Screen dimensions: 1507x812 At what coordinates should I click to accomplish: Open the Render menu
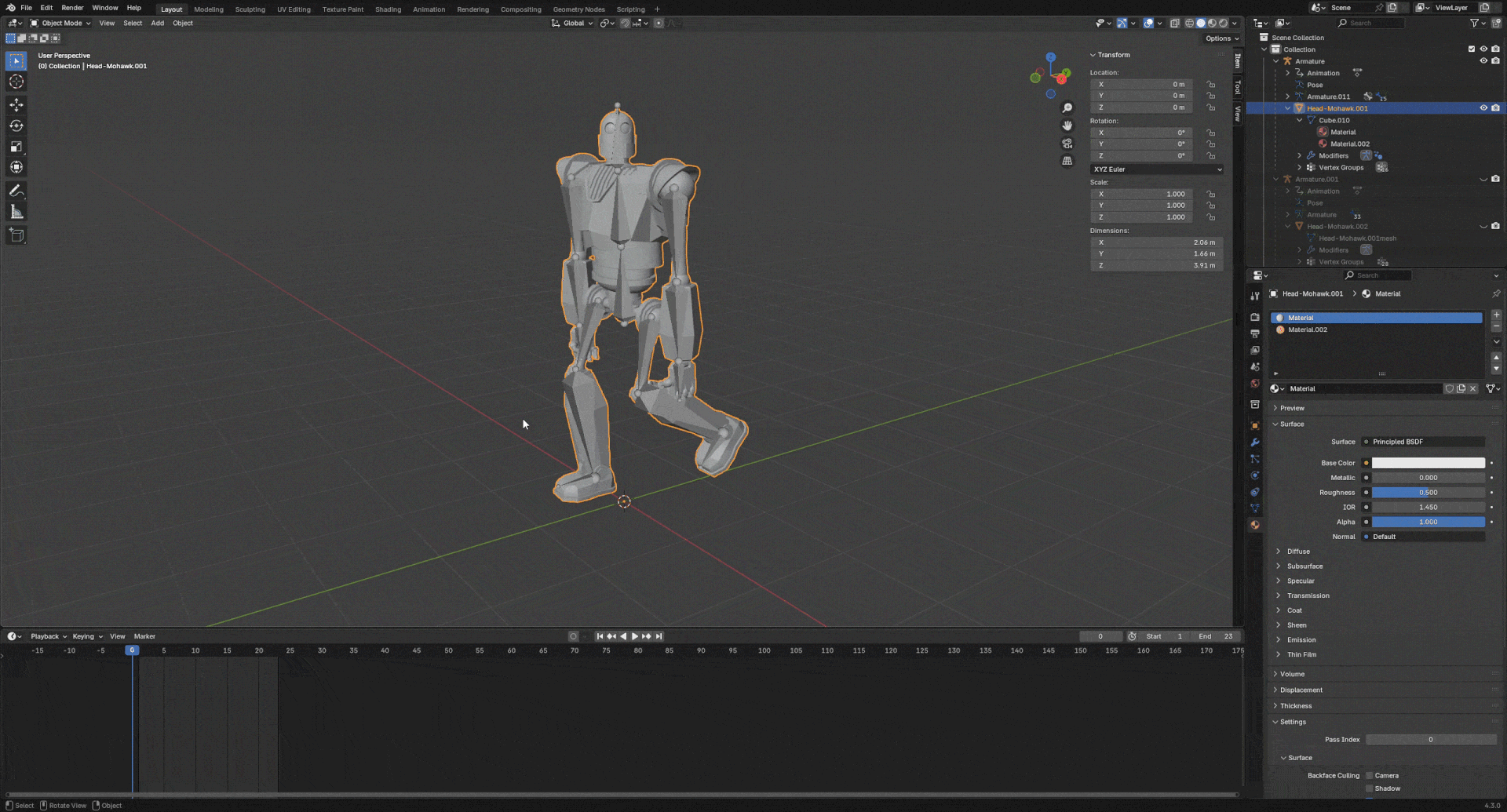[x=72, y=8]
